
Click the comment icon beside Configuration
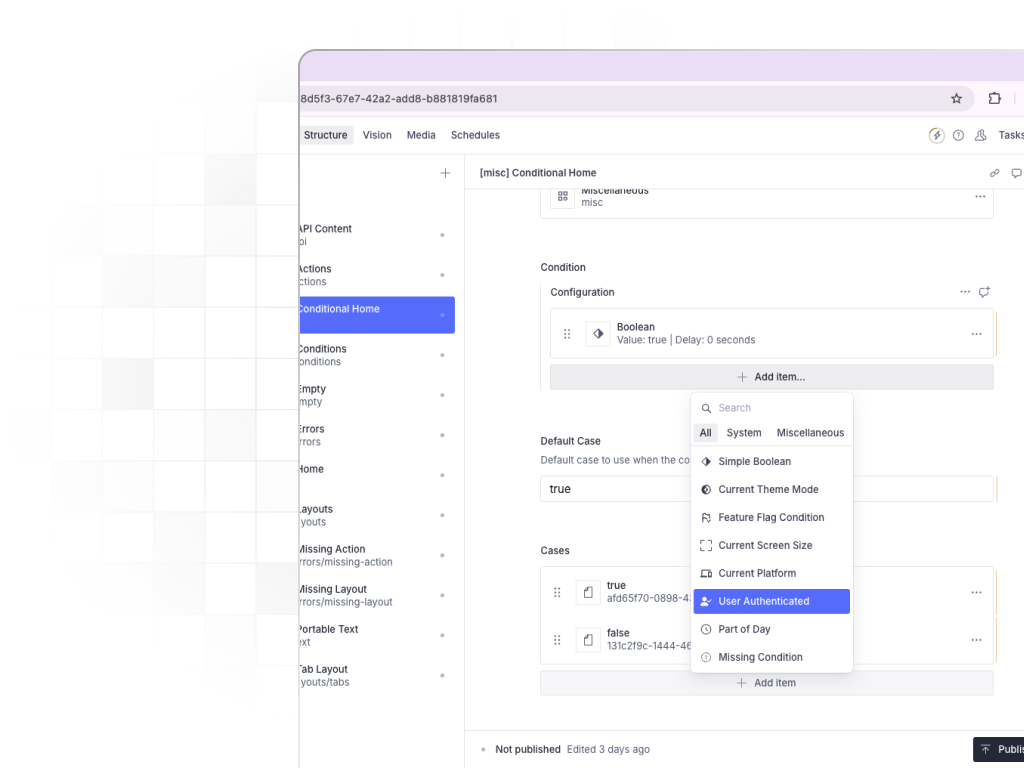pyautogui.click(x=984, y=292)
